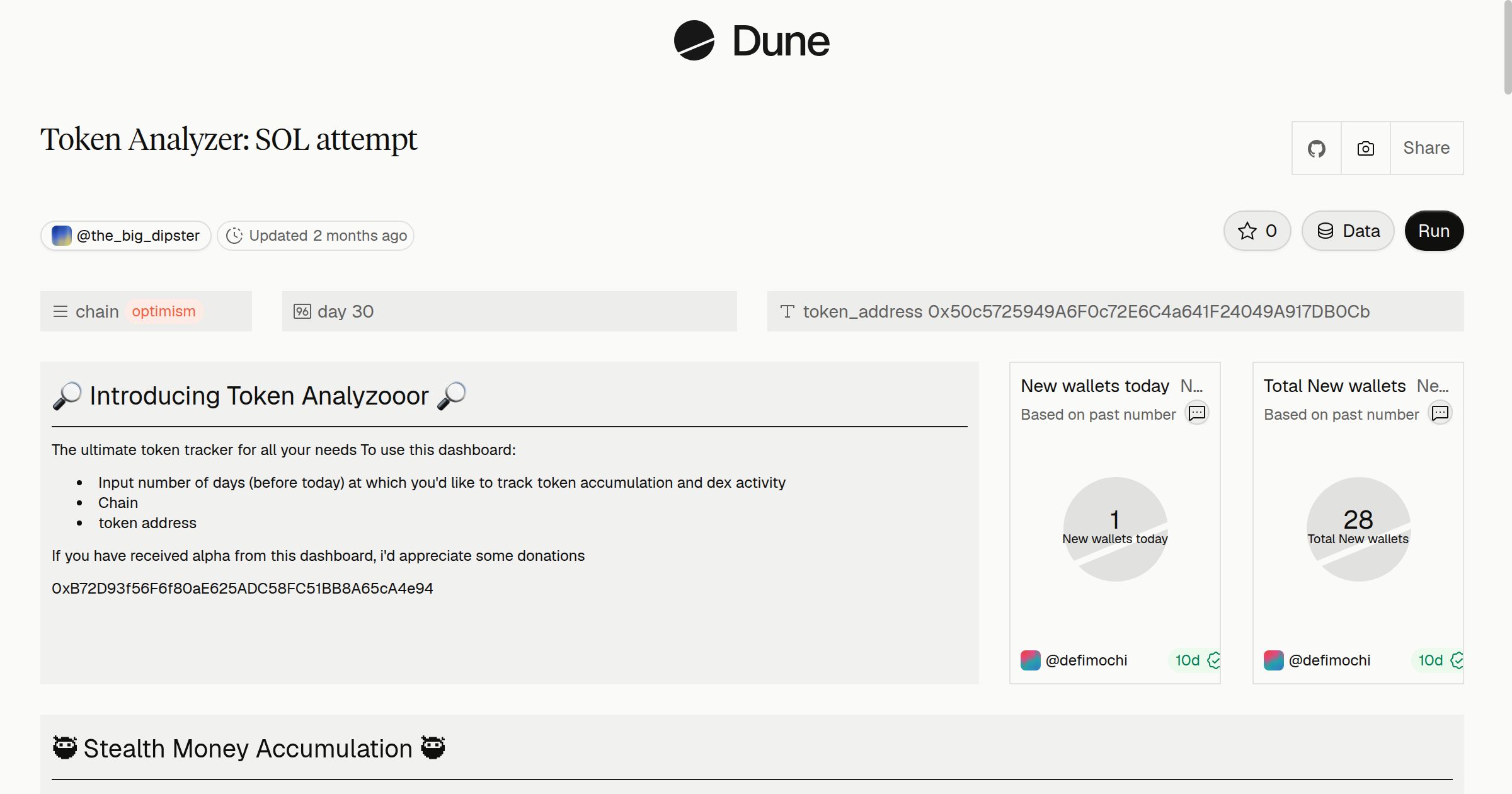Open the chain parameter dropdown
The image size is (1512, 794).
click(146, 311)
